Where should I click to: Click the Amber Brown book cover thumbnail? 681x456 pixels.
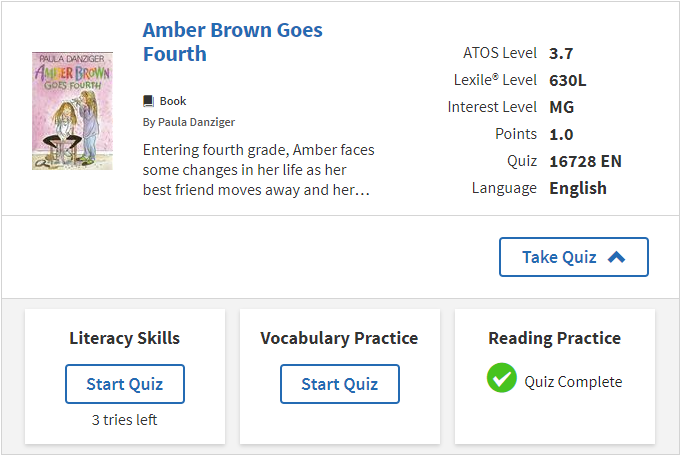pos(72,111)
